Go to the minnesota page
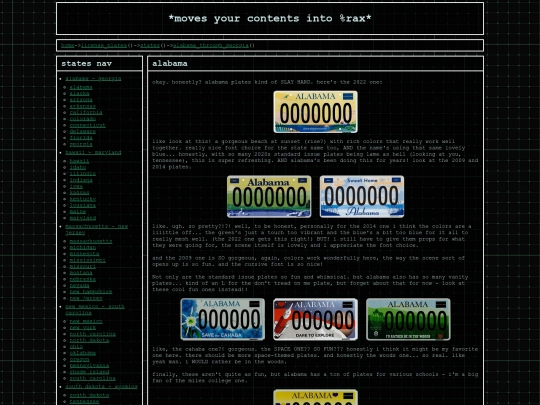Image resolution: width=540 pixels, height=405 pixels. pyautogui.click(x=84, y=254)
